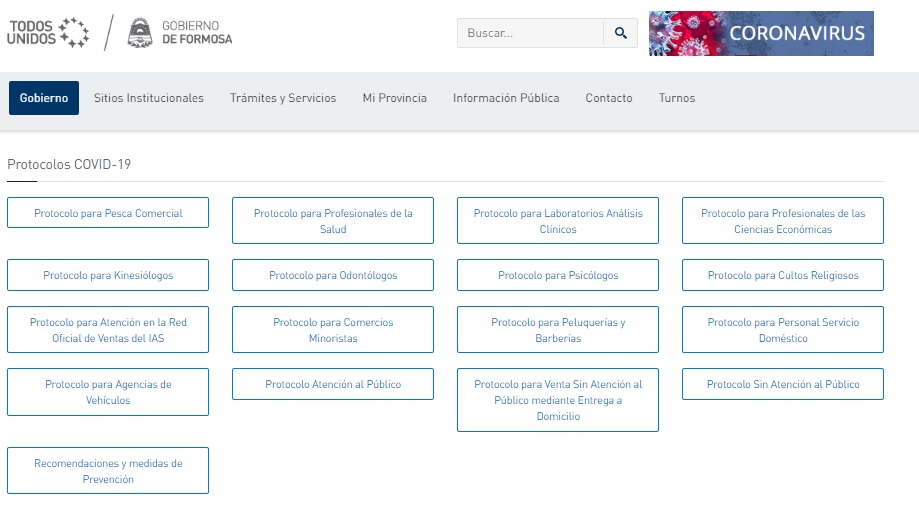Screen dimensions: 919x507
Task: Open Protocolo para Psicólogos
Action: click(x=558, y=275)
